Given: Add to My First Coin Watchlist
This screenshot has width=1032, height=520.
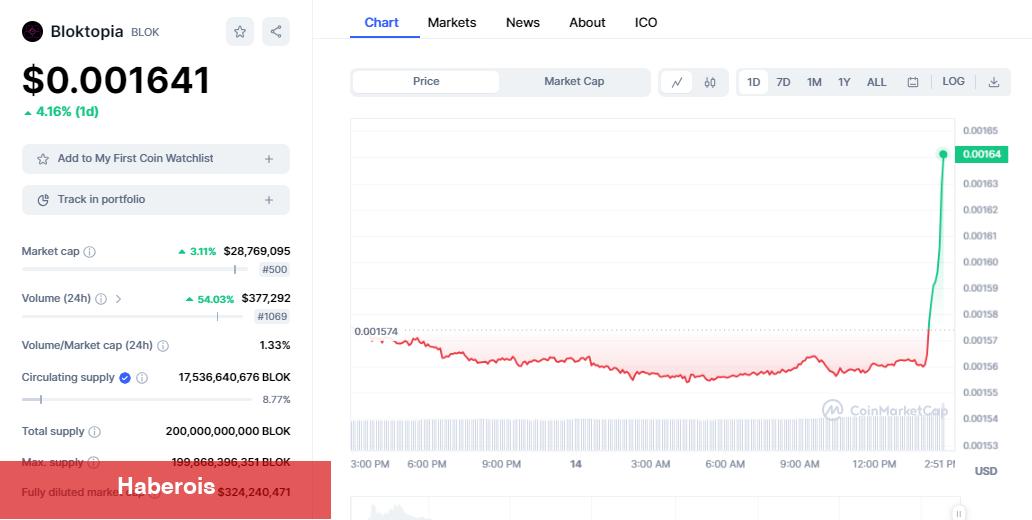Looking at the screenshot, I should pyautogui.click(x=156, y=159).
